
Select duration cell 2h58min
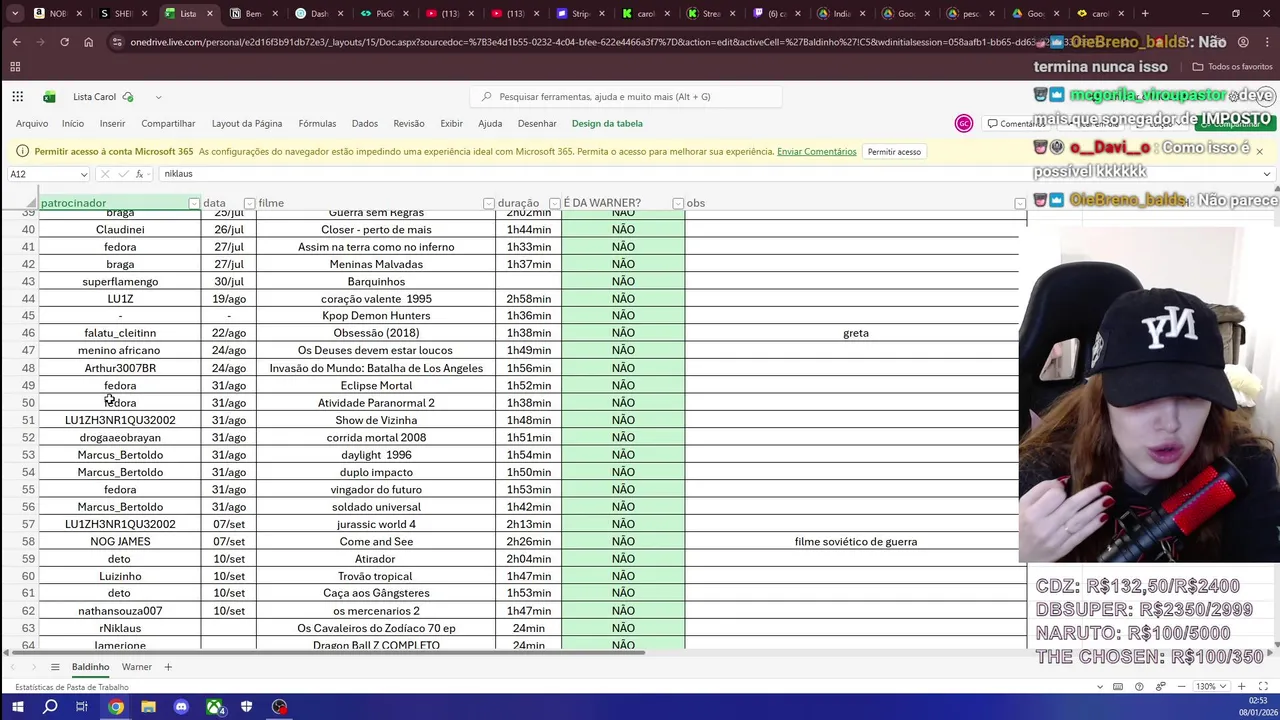click(529, 299)
